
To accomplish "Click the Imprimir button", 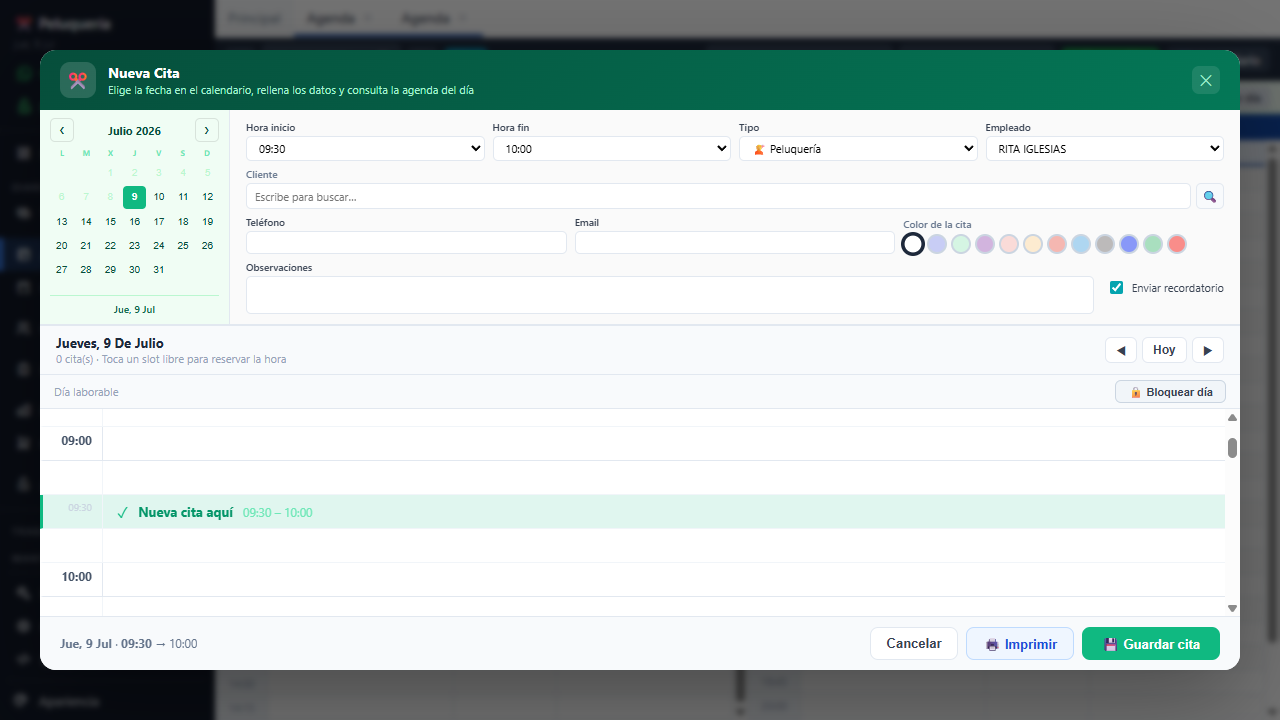I will point(1020,644).
